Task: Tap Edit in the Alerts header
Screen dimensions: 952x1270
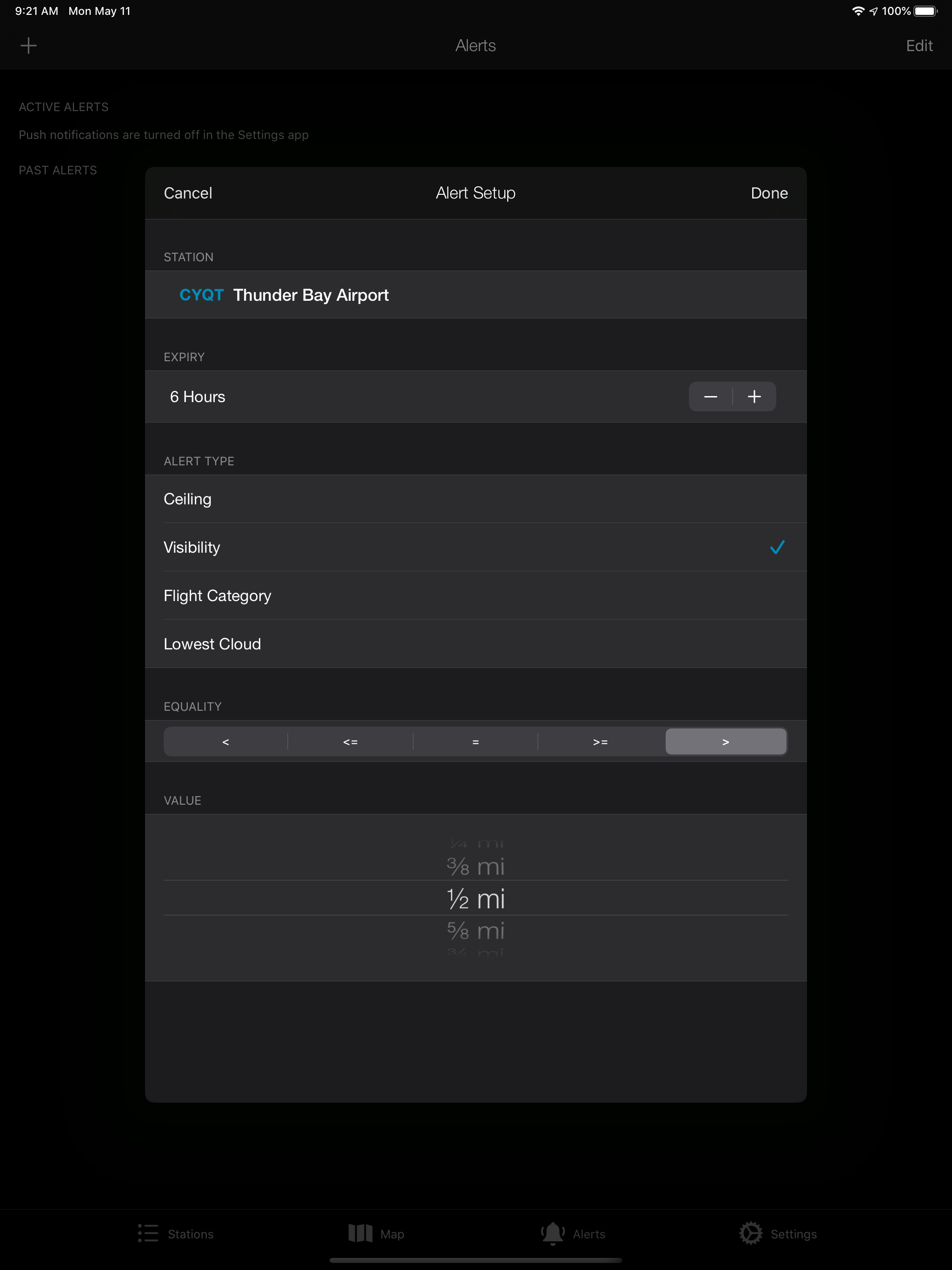Action: click(x=919, y=46)
